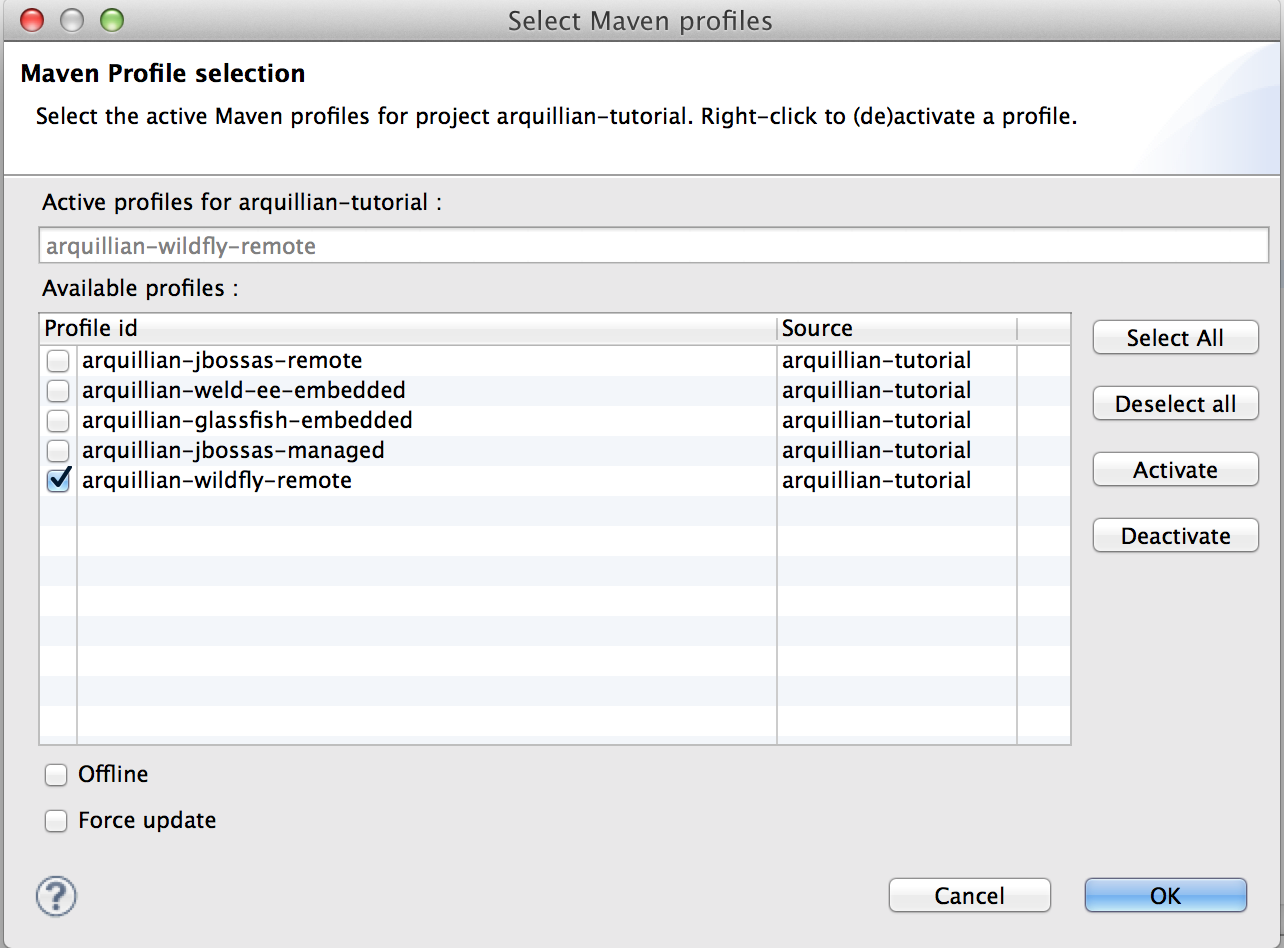Screen dimensions: 1284x948
Task: Uncheck the arquillian-wildfly-remote profile checkbox
Action: coord(59,481)
